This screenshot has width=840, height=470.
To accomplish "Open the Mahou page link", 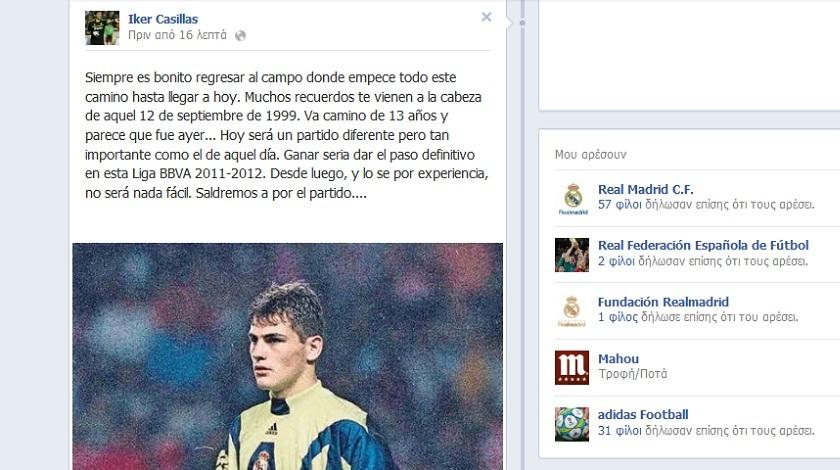I will (618, 359).
